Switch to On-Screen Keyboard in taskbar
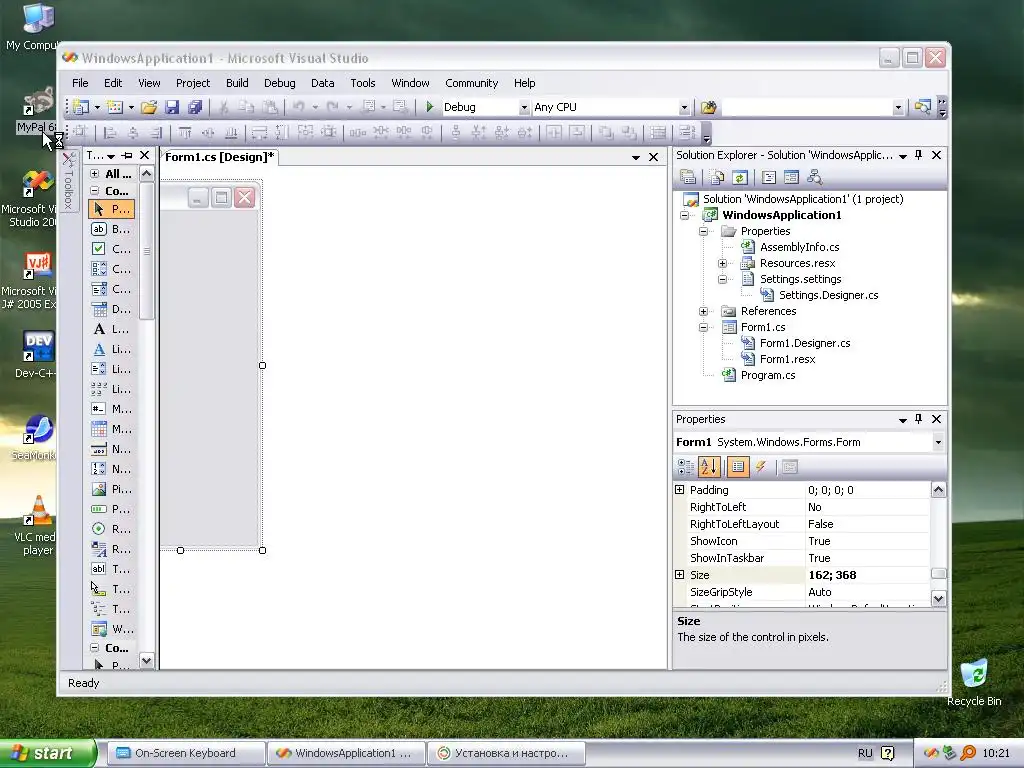Image resolution: width=1024 pixels, height=768 pixels. [x=185, y=753]
